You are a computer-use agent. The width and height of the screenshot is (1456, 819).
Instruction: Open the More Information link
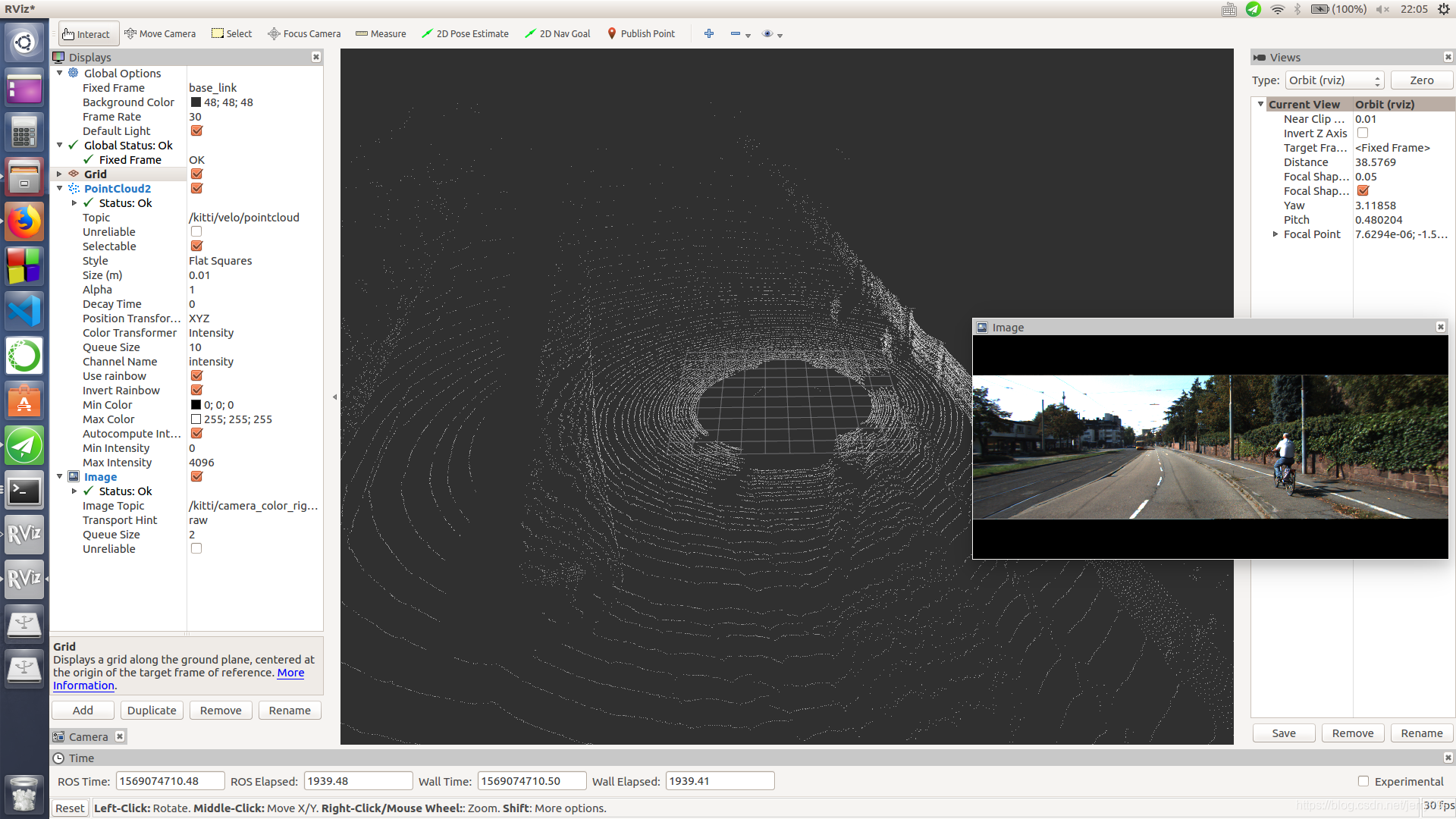(x=290, y=673)
